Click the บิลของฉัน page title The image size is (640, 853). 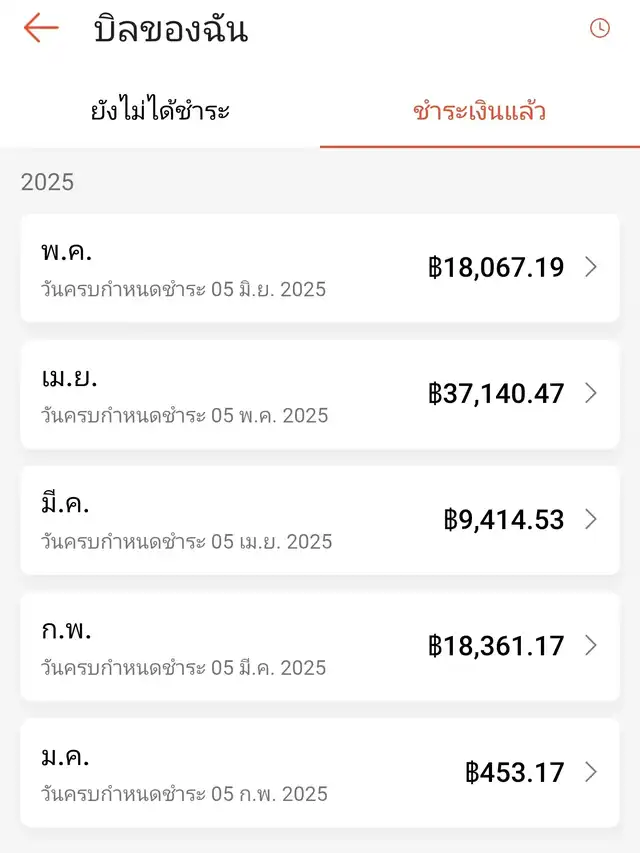point(171,29)
